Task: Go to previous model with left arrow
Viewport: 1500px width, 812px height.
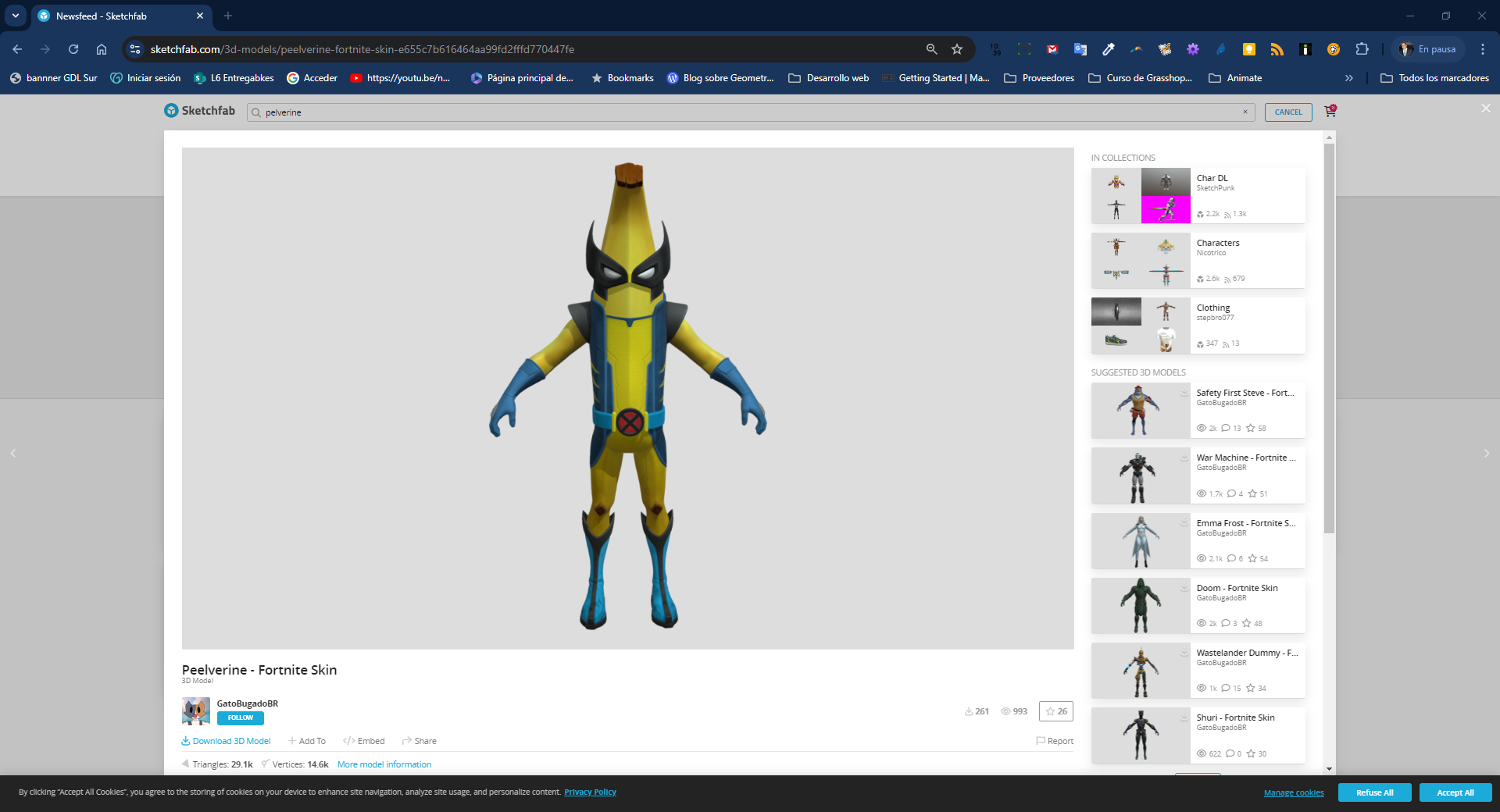Action: click(12, 453)
